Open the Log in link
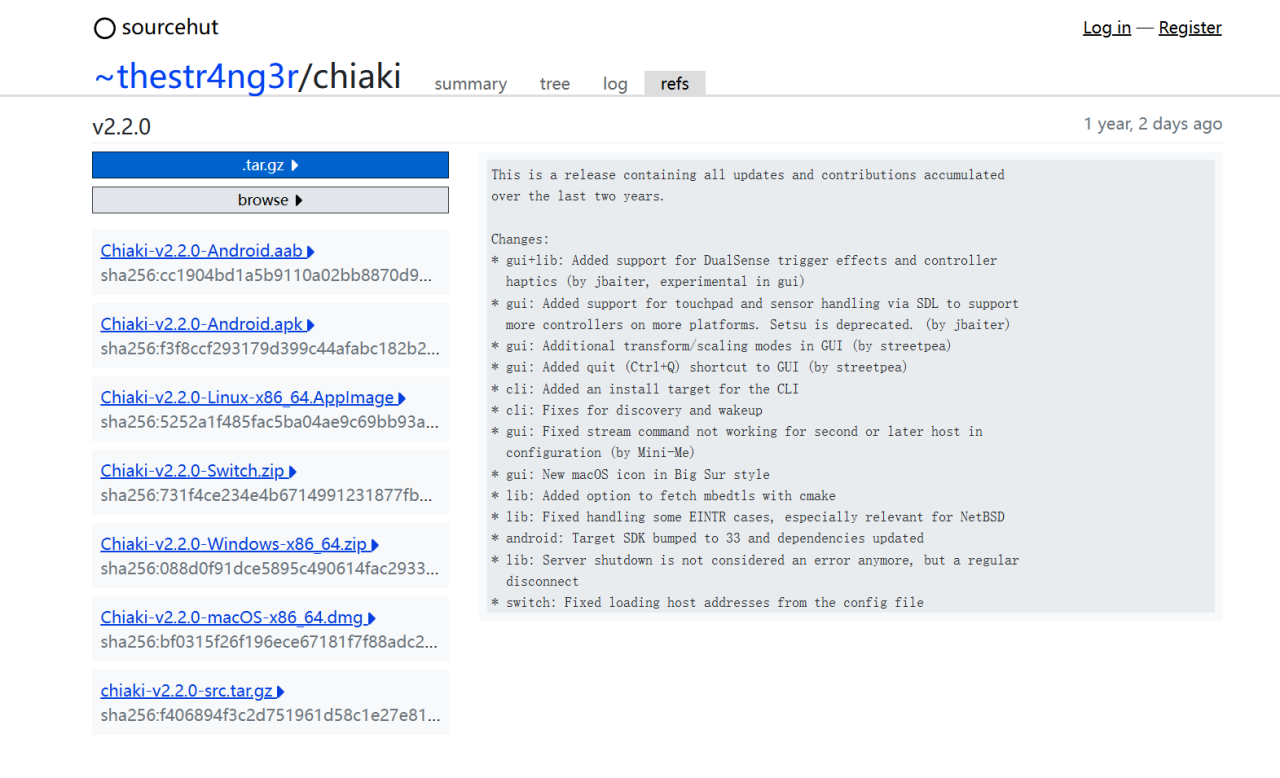The image size is (1280, 778). coord(1107,28)
